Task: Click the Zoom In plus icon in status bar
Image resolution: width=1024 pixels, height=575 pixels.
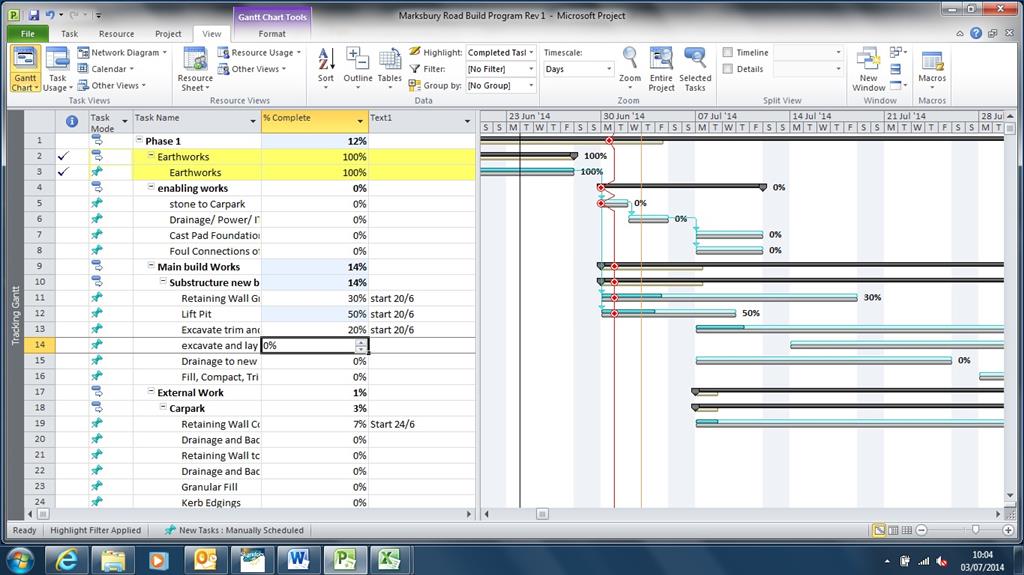Action: click(x=1008, y=530)
